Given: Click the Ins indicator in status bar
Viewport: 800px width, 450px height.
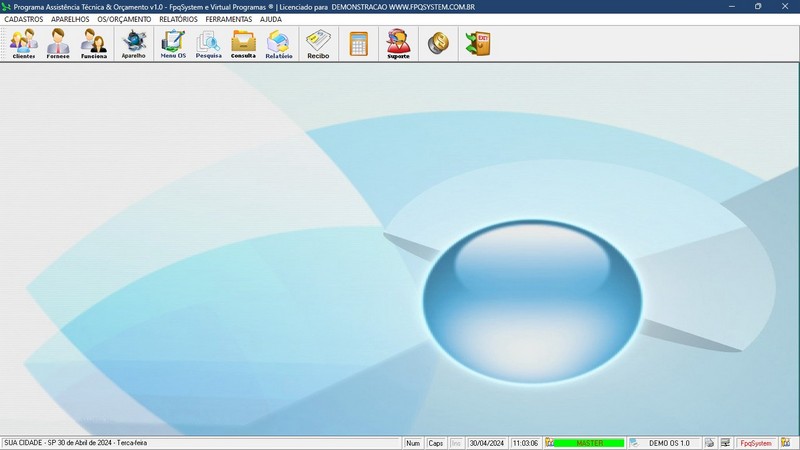Looking at the screenshot, I should (x=456, y=443).
